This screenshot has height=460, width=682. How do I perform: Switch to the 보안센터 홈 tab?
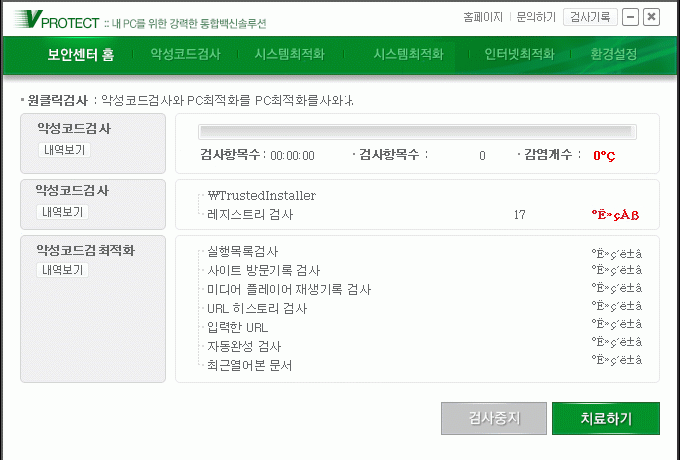point(80,54)
